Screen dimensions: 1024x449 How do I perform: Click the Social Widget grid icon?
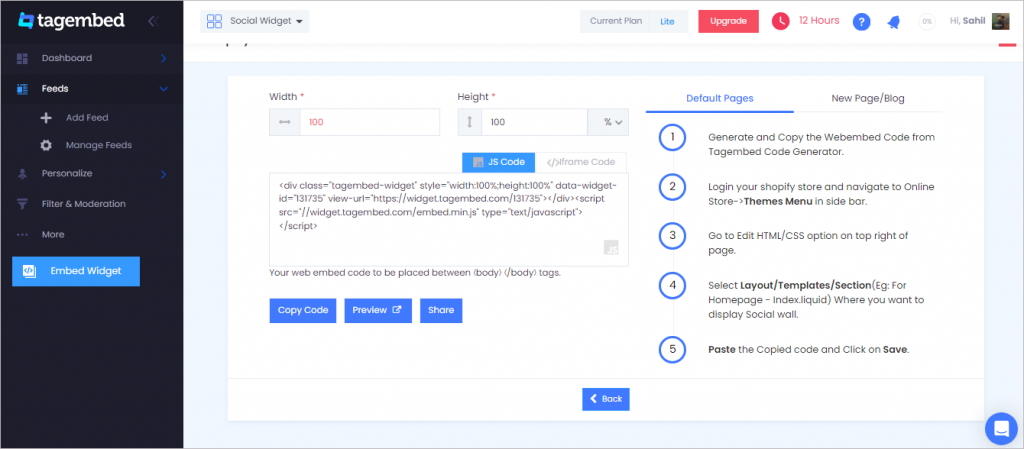214,21
